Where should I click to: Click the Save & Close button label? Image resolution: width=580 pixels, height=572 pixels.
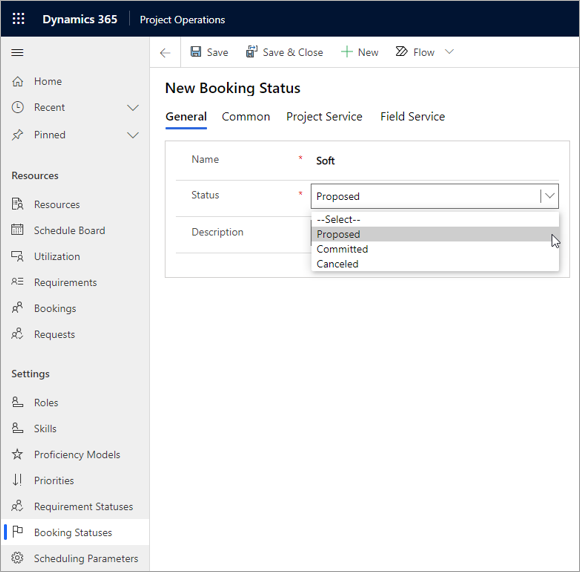click(x=293, y=53)
